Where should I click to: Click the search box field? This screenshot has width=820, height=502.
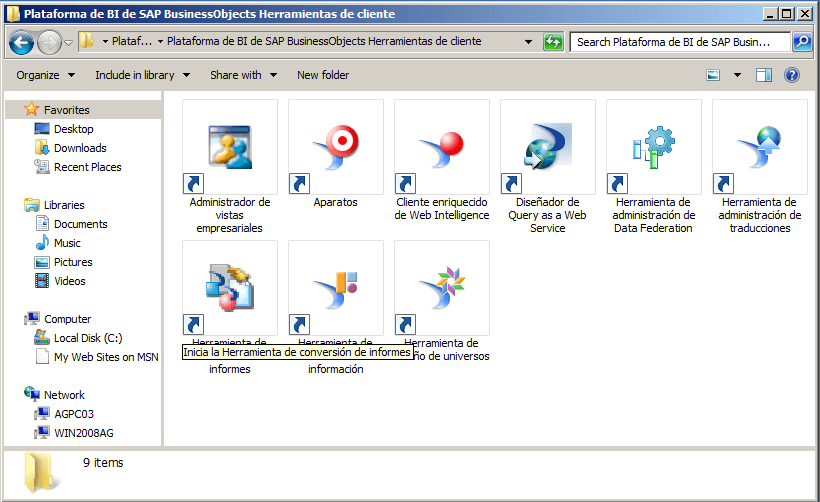(x=680, y=42)
